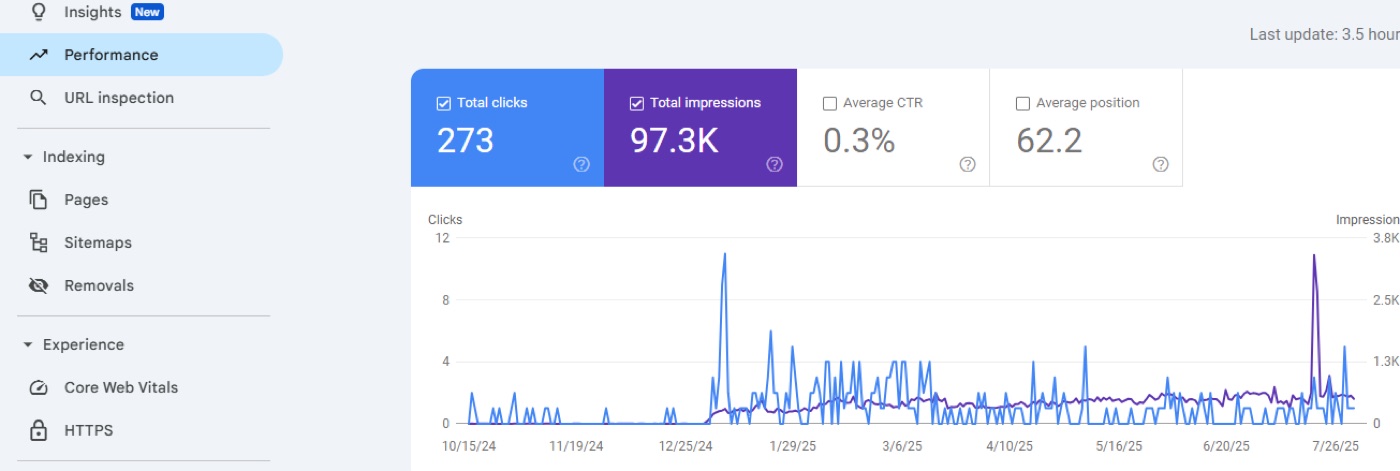Open the Removals tool

(x=141, y=286)
